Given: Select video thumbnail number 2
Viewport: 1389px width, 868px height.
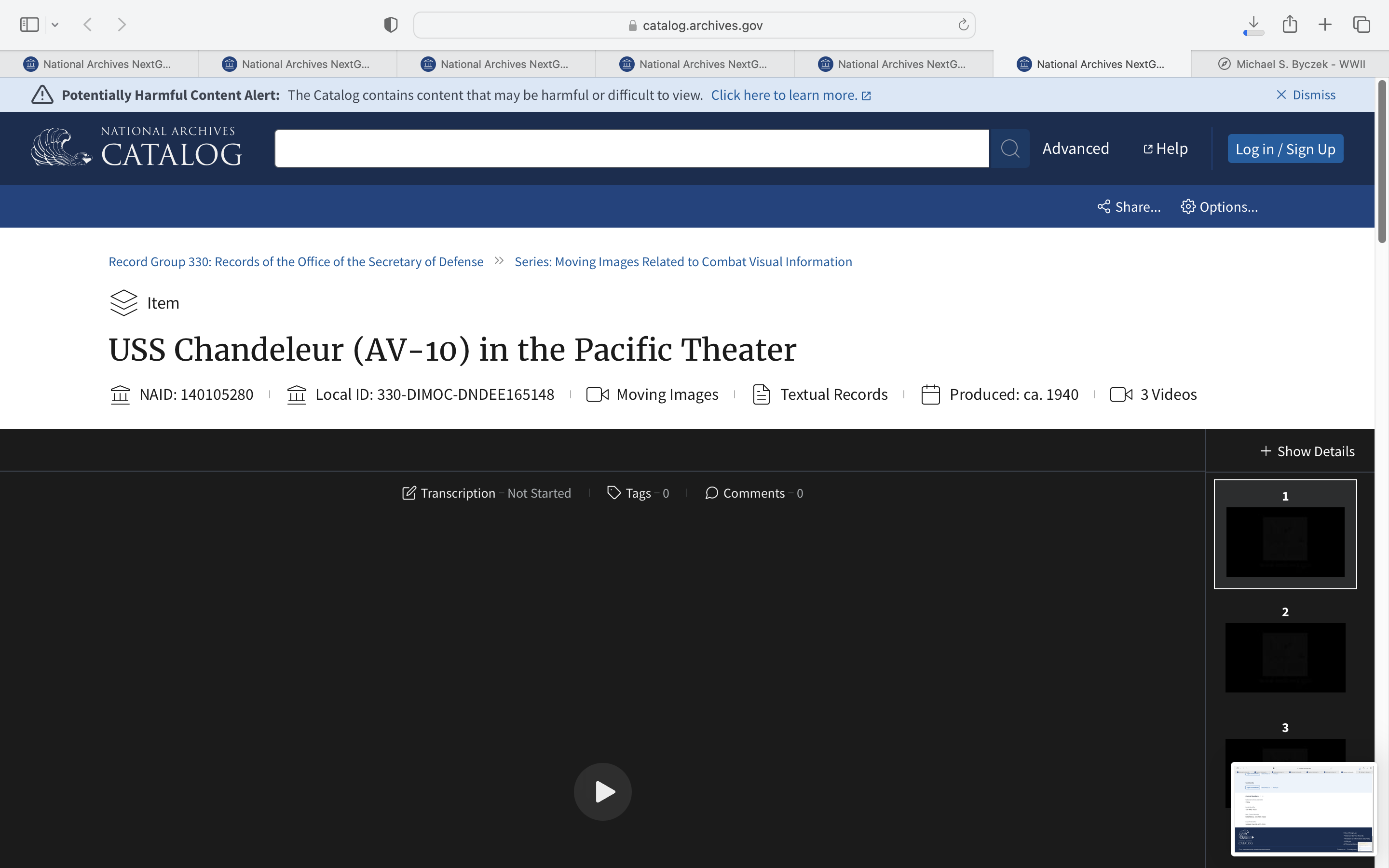Looking at the screenshot, I should point(1284,657).
